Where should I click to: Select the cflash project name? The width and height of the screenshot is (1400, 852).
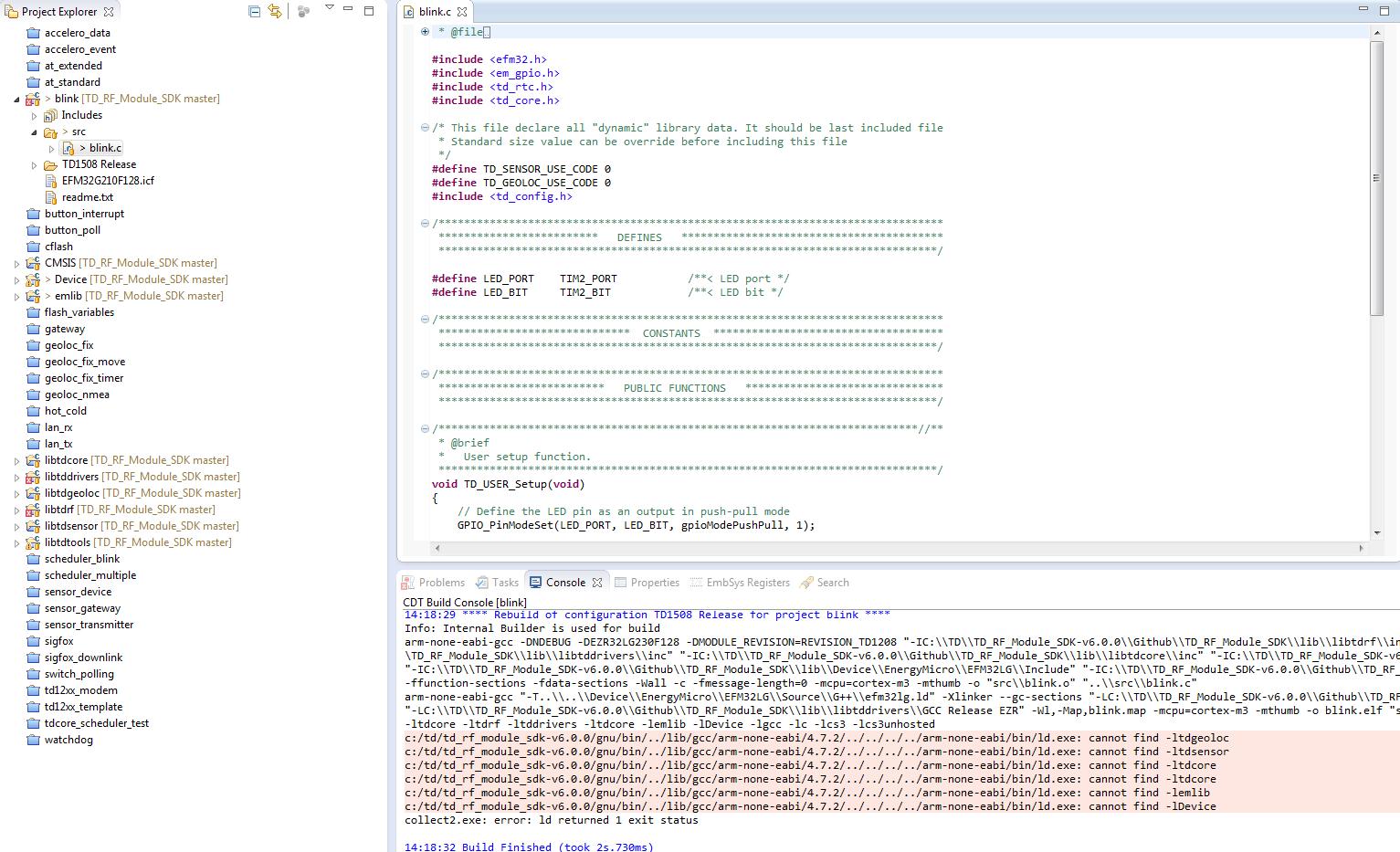coord(58,247)
